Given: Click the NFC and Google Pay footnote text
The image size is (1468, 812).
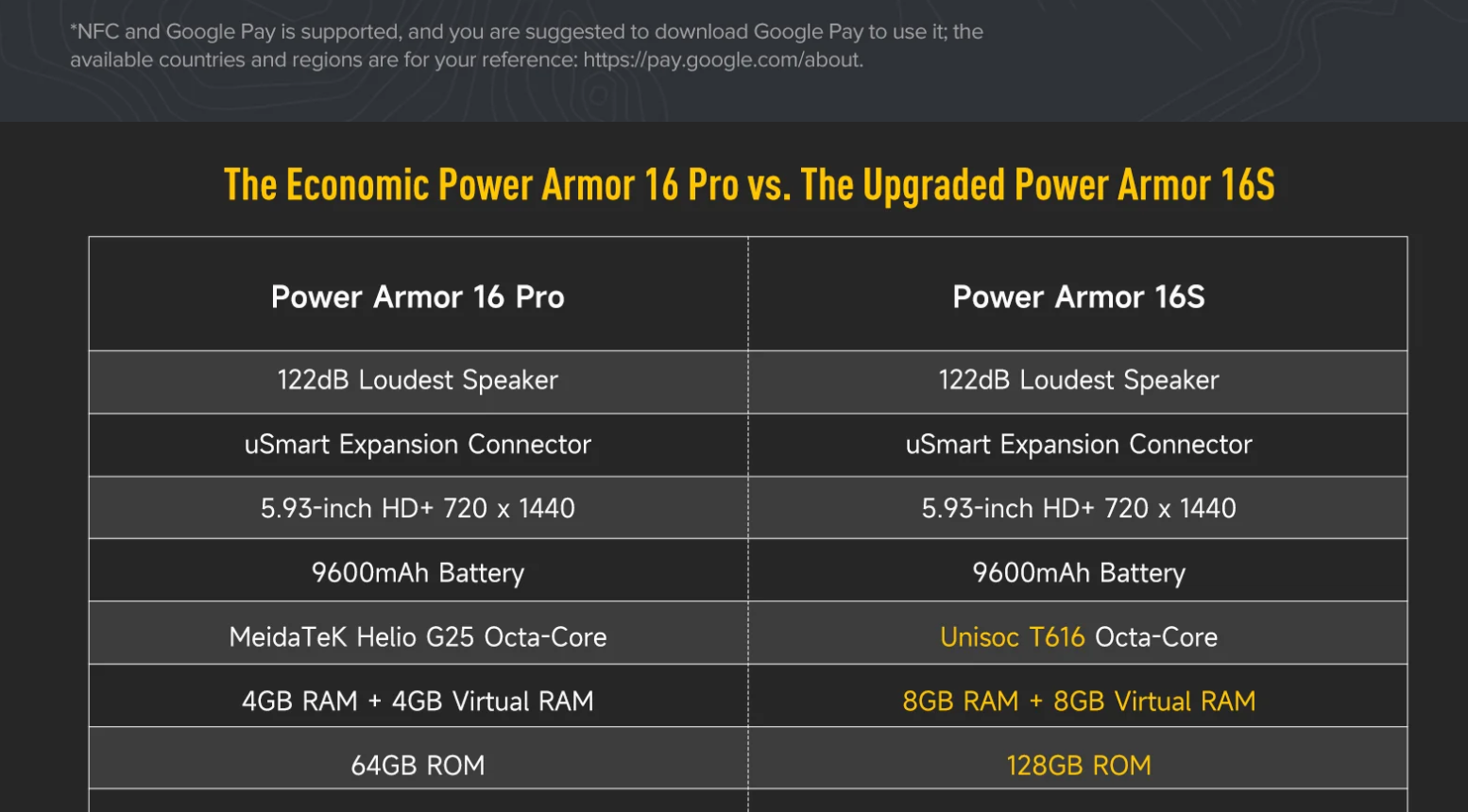Looking at the screenshot, I should click(x=526, y=45).
